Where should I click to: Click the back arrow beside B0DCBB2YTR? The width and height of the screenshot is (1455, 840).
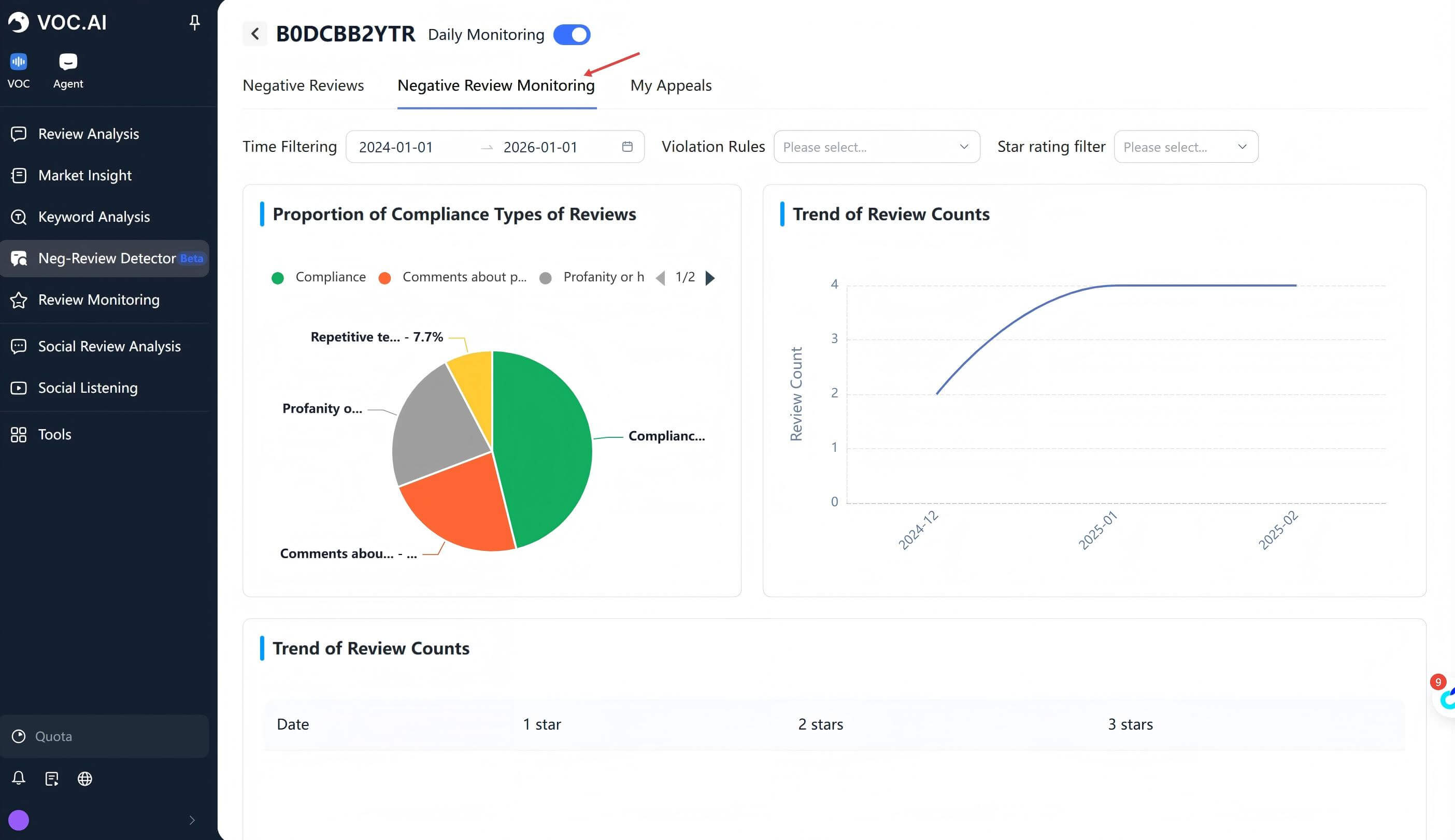(x=254, y=34)
